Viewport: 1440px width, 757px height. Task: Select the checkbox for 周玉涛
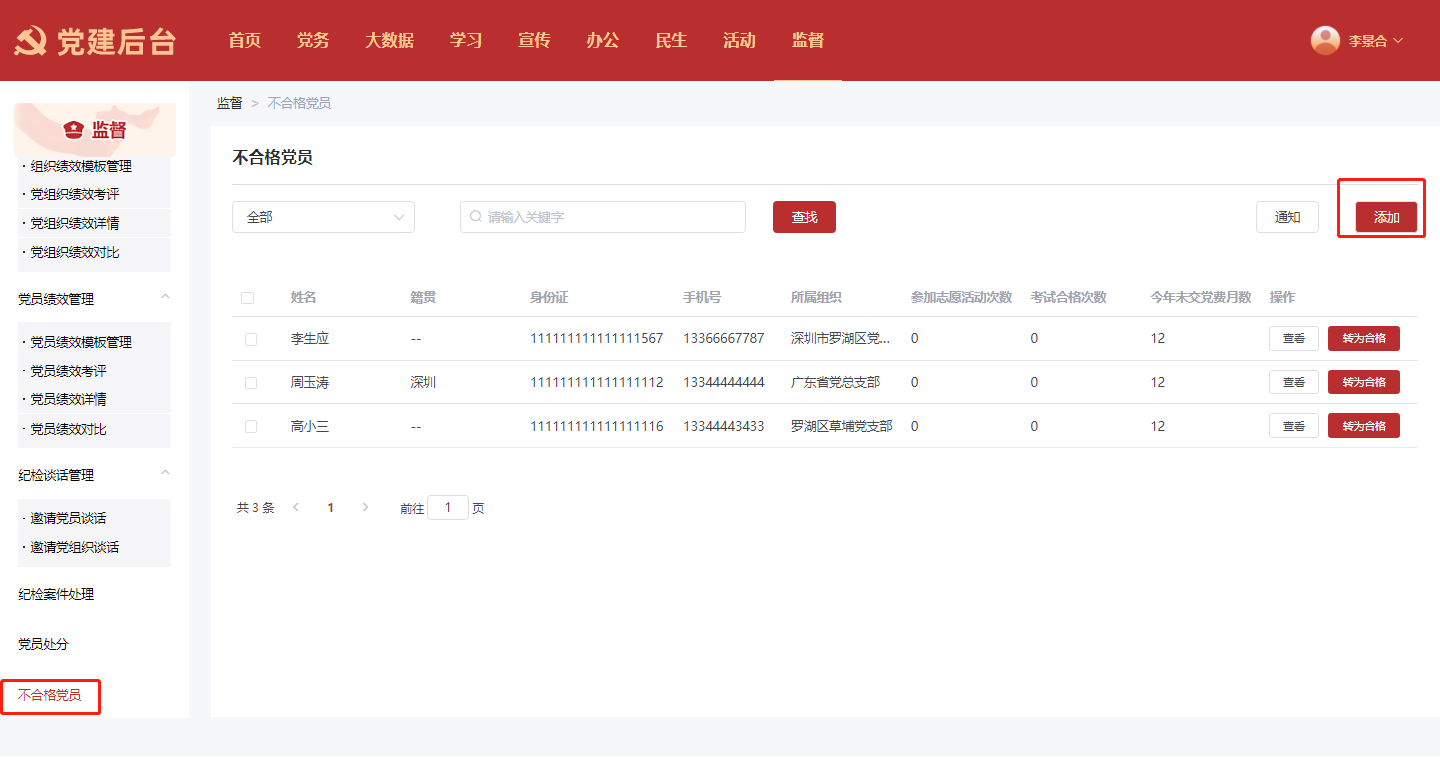click(x=251, y=383)
